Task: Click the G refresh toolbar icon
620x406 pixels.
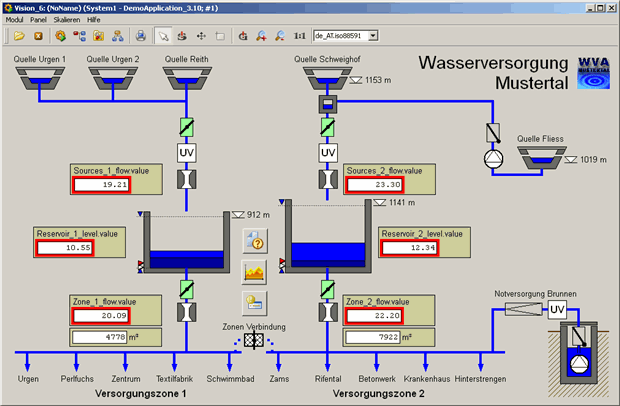Action: coord(243,36)
